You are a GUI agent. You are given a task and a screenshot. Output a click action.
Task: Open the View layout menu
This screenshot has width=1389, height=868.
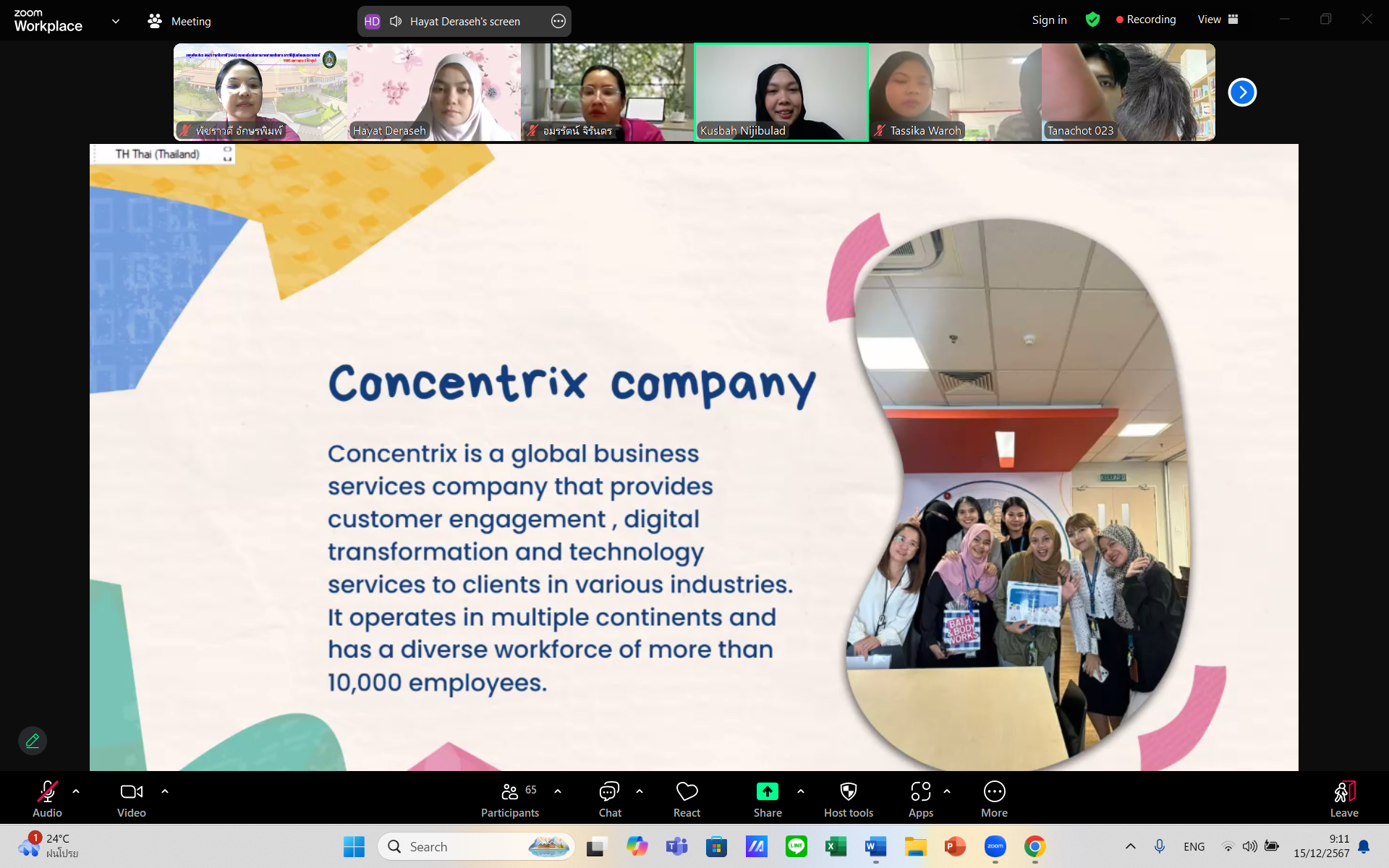click(1218, 20)
